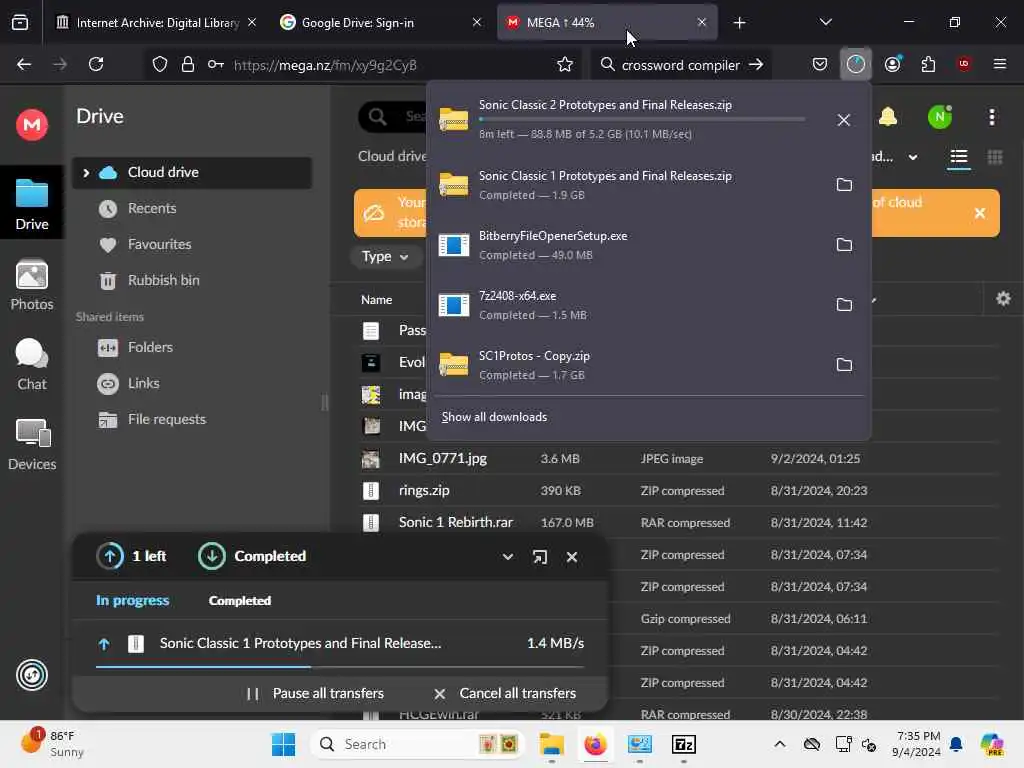1024x768 pixels.
Task: Switch to Google Drive Sign-in tab
Action: tap(381, 23)
